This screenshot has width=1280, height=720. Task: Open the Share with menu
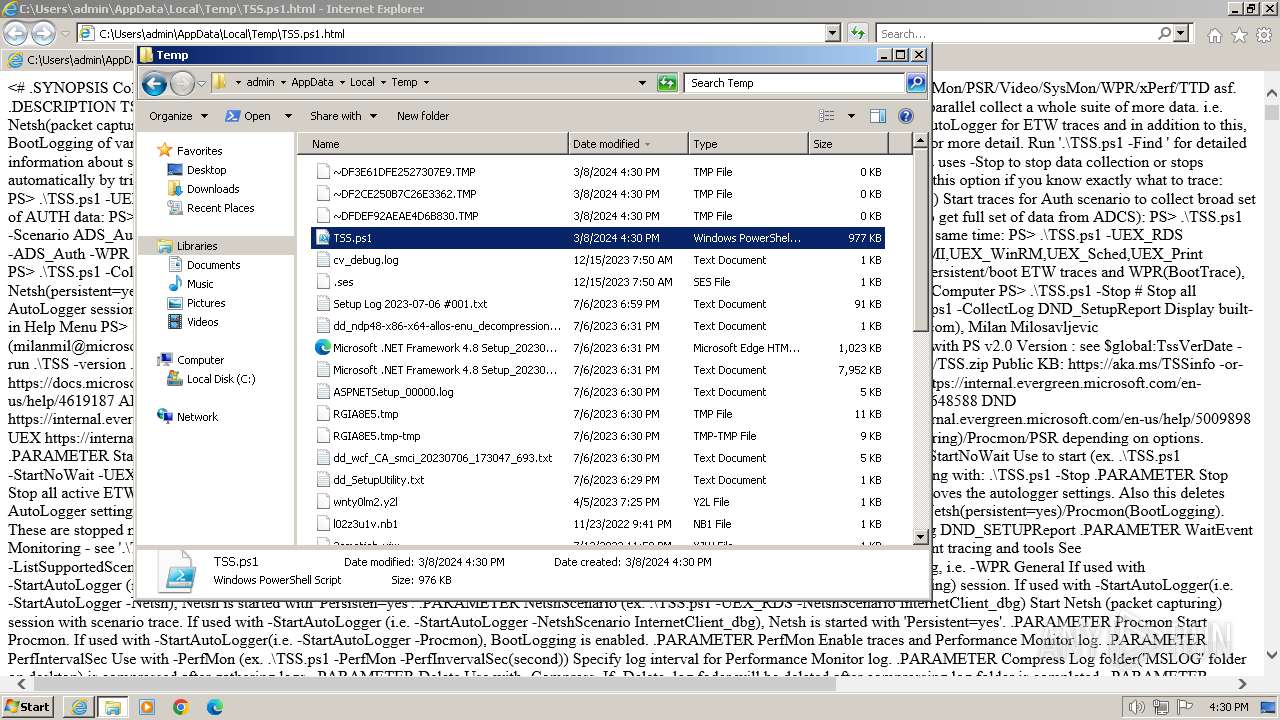343,116
